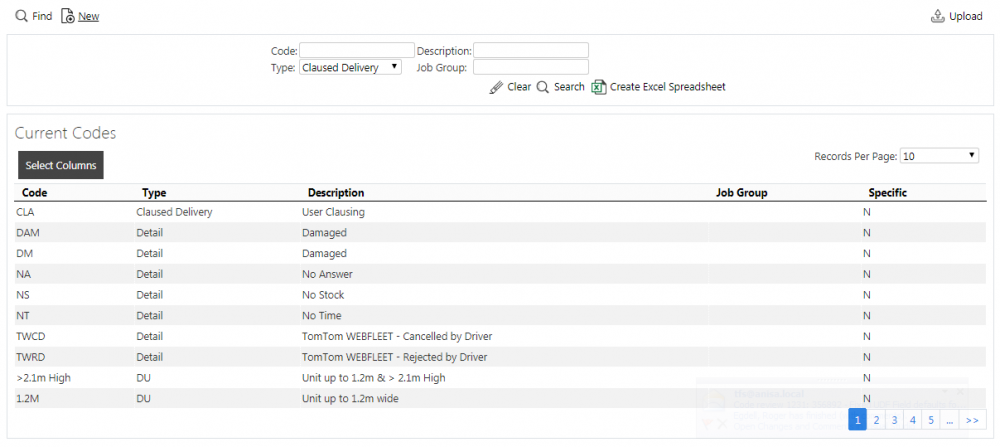Image resolution: width=1000 pixels, height=447 pixels.
Task: Click the Create Excel Spreadsheet icon
Action: tap(598, 87)
